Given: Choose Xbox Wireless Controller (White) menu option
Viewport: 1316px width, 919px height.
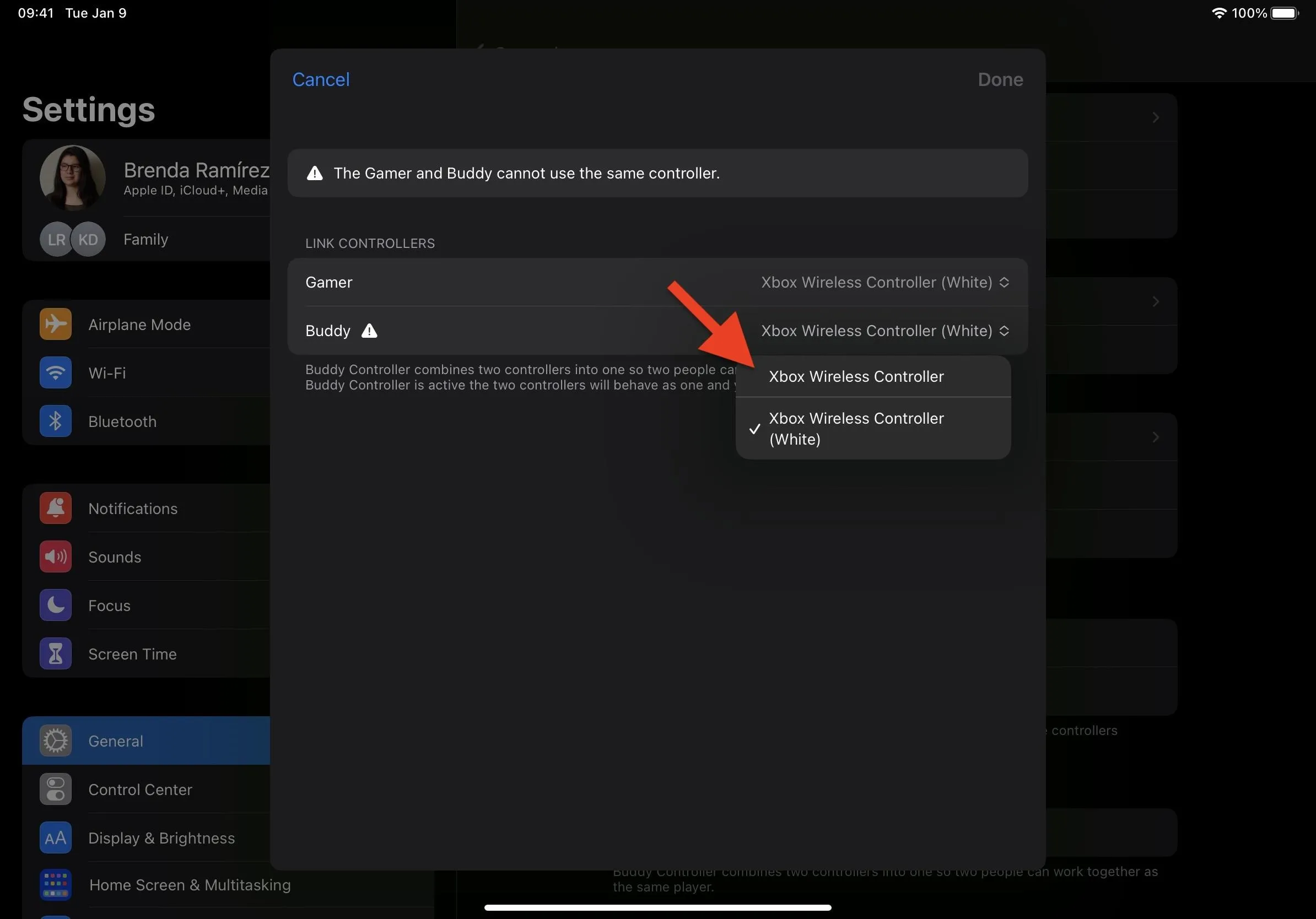Looking at the screenshot, I should coord(873,429).
